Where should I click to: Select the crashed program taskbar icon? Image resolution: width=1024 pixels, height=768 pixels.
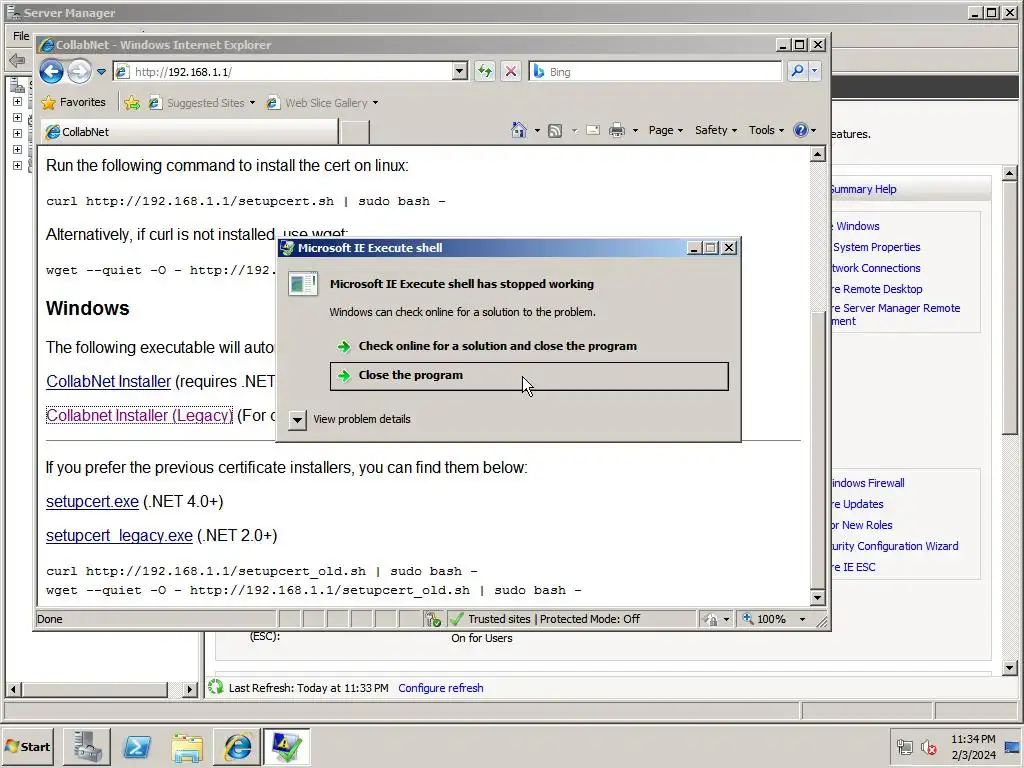287,746
